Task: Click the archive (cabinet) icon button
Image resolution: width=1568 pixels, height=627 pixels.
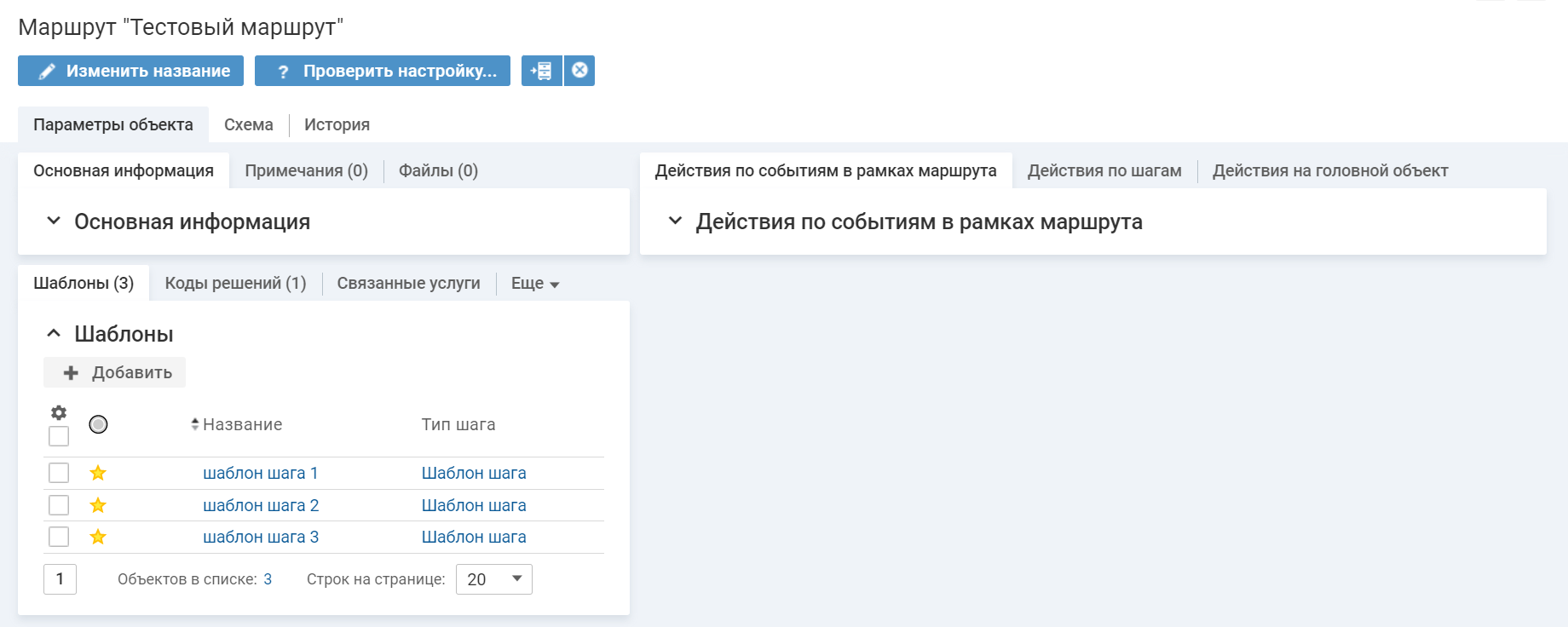Action: pyautogui.click(x=541, y=71)
